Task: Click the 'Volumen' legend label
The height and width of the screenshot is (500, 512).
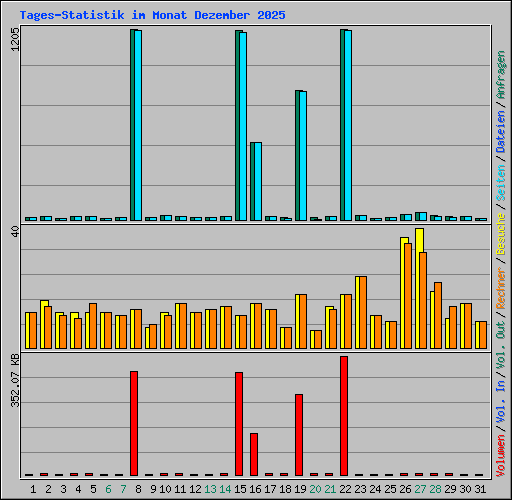Action: (501, 455)
